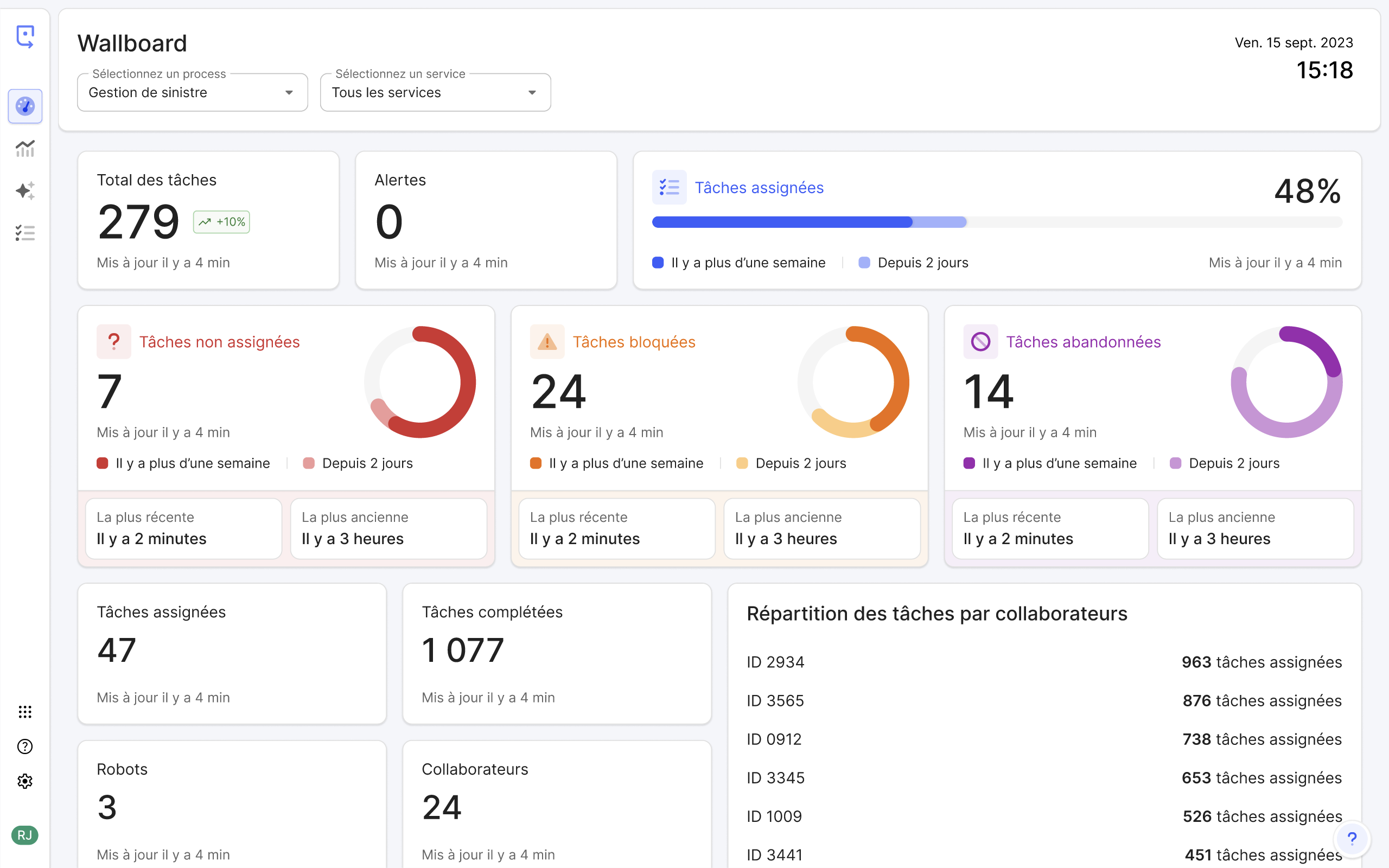Click the purple Tâches abandonnées donut chart
Image resolution: width=1389 pixels, height=868 pixels.
point(1287,382)
